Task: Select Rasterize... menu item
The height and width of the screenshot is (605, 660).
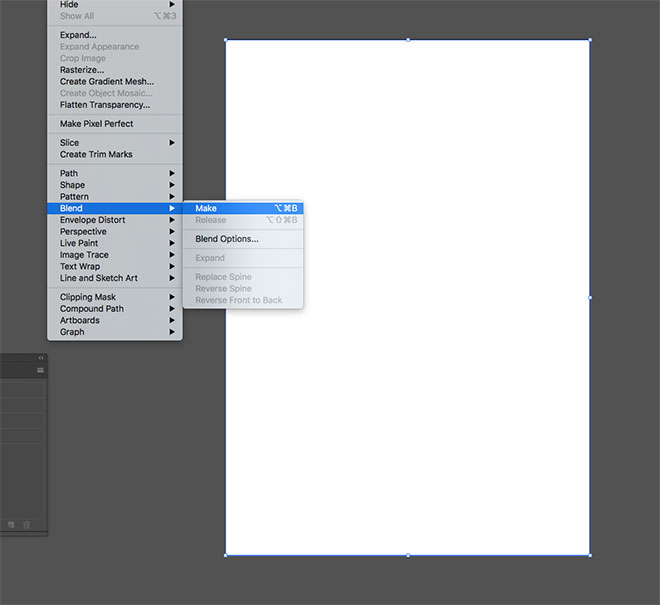Action: click(115, 70)
